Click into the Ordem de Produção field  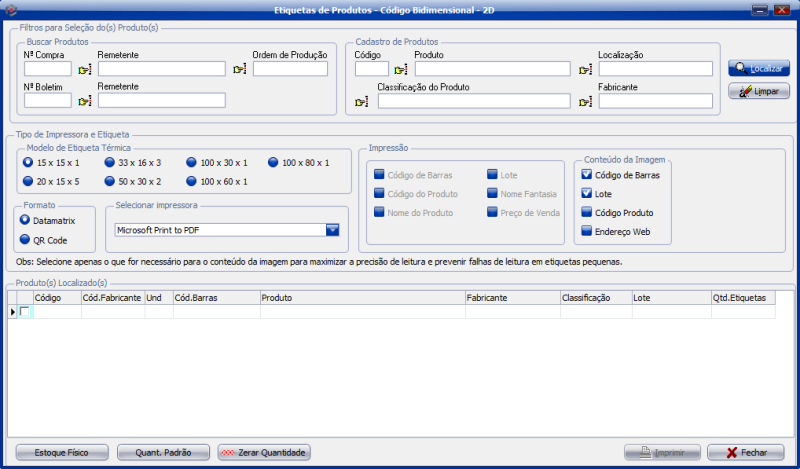pos(290,69)
